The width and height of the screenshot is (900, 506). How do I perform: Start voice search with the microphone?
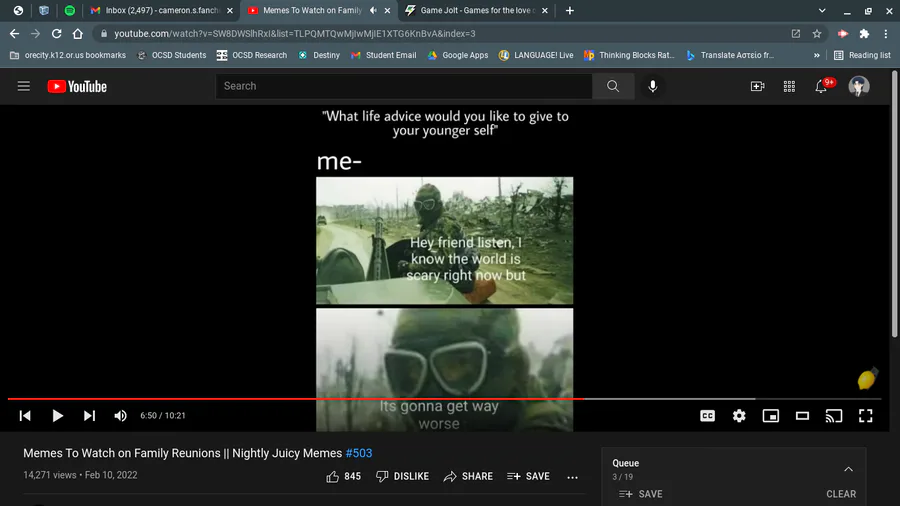coord(653,86)
